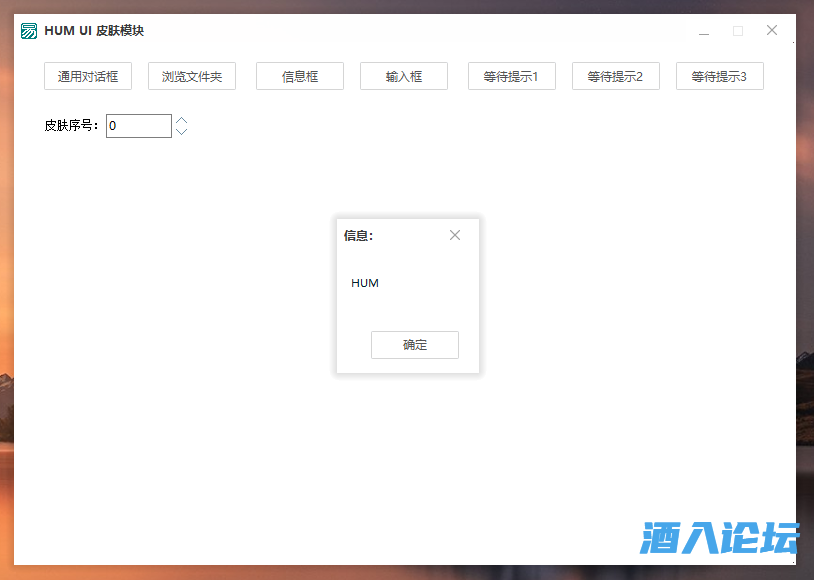Click the 信息: dialog title text
The image size is (814, 580).
tap(358, 236)
